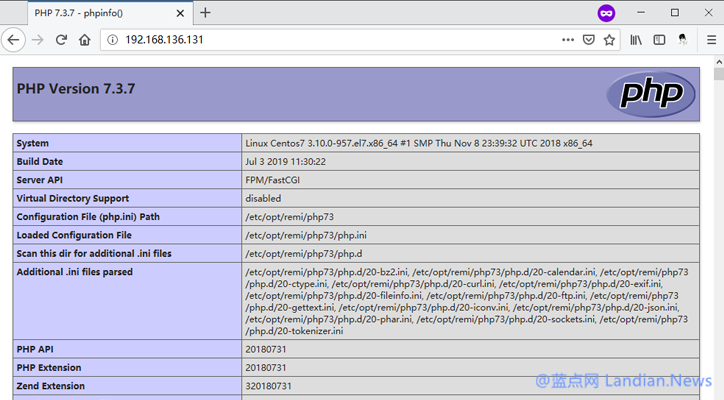Click the browser Back arrow button
The image size is (724, 400).
(13, 40)
